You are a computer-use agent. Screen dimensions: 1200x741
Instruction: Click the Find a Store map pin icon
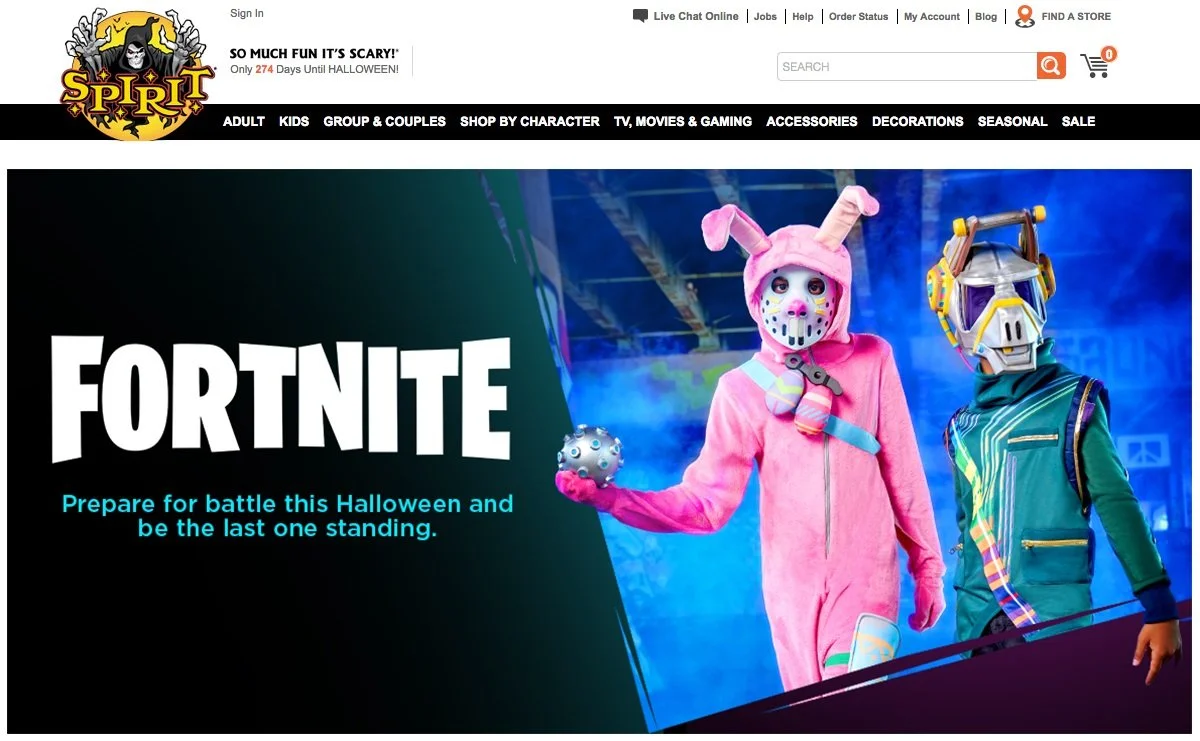(x=1024, y=16)
